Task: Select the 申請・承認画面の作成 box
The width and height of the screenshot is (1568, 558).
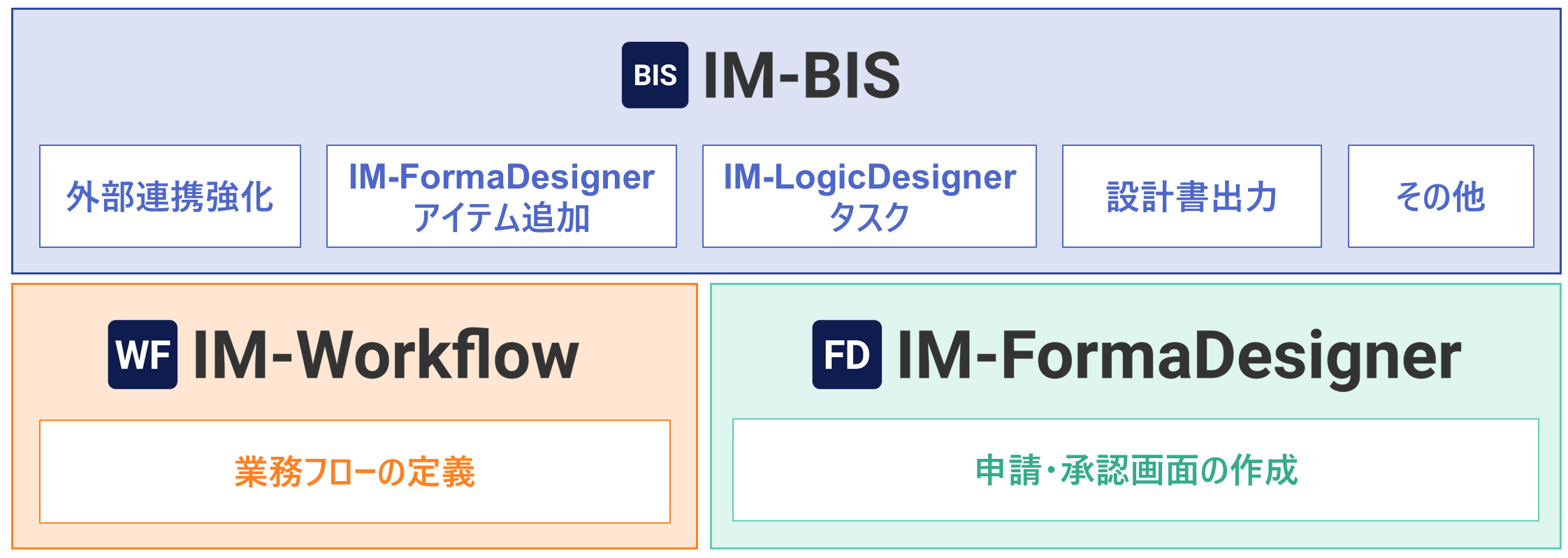Action: pyautogui.click(x=1135, y=470)
